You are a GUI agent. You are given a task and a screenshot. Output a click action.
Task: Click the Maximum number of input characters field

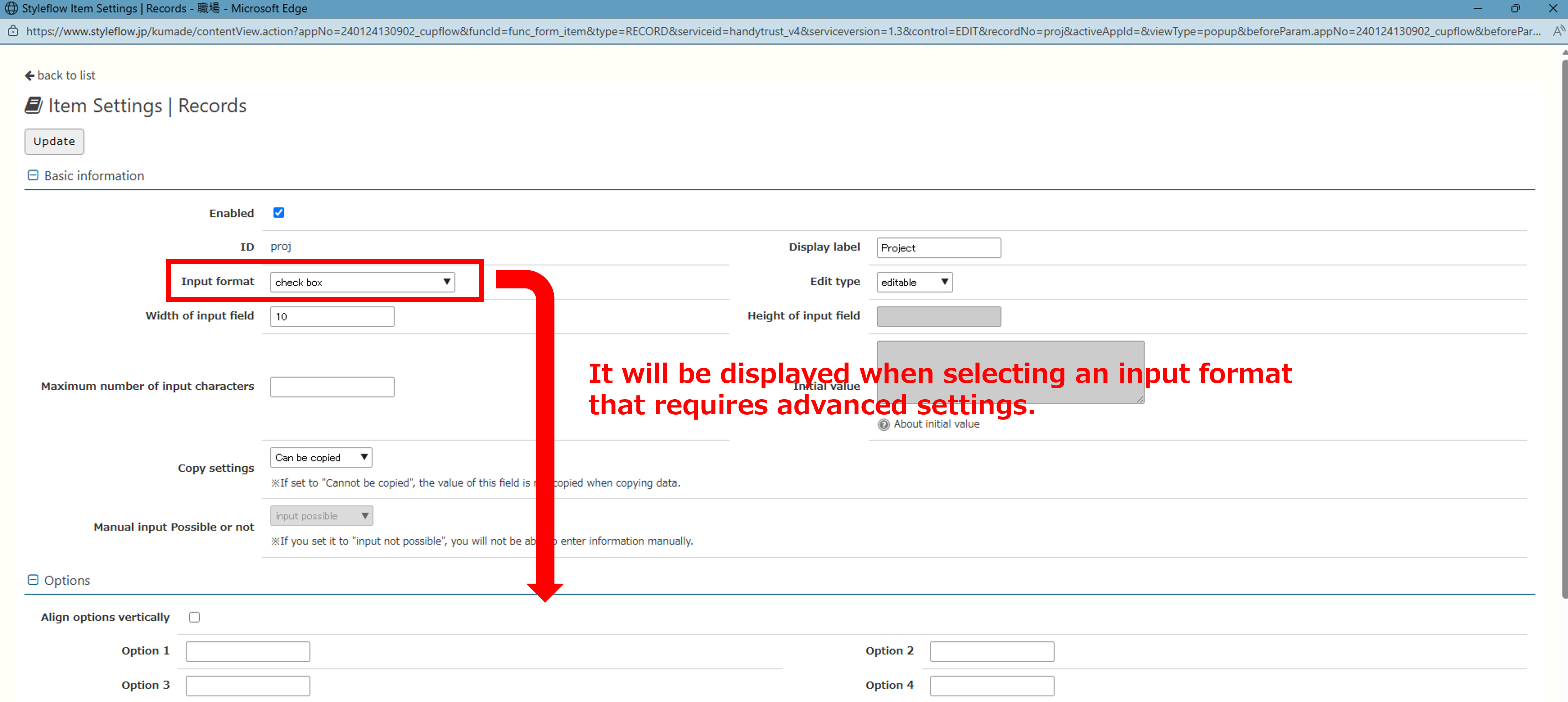click(x=332, y=387)
